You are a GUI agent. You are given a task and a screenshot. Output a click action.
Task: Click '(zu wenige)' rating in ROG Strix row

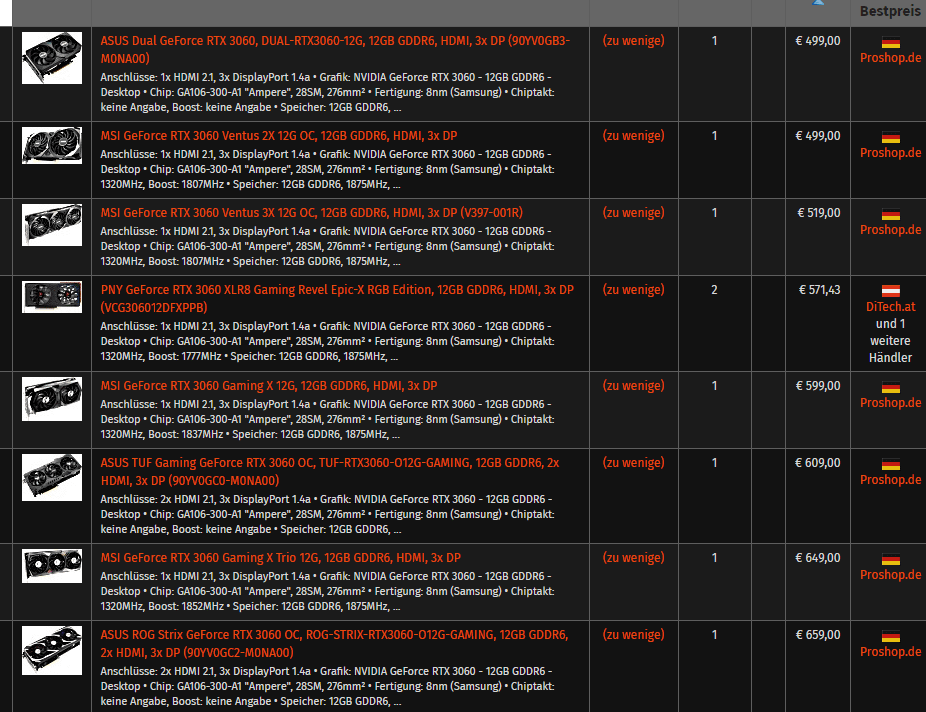pos(633,635)
